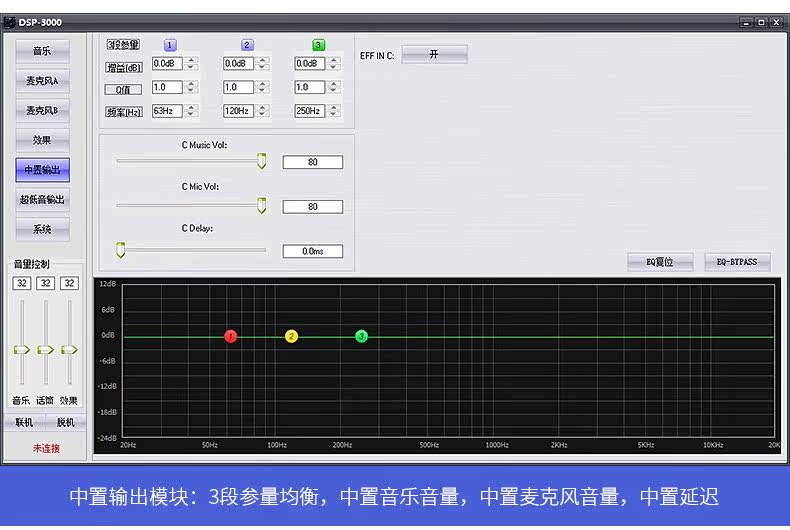The height and width of the screenshot is (530, 790).
Task: Click the C Delay slider handle
Action: [120, 250]
